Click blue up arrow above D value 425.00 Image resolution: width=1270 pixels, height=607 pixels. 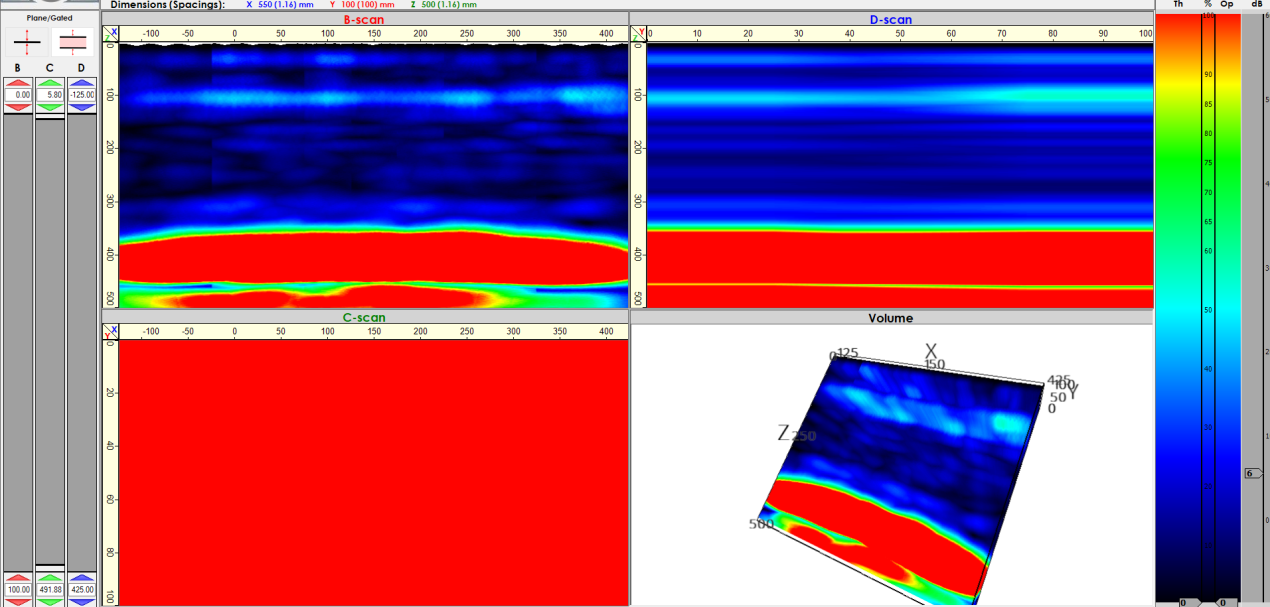81,578
